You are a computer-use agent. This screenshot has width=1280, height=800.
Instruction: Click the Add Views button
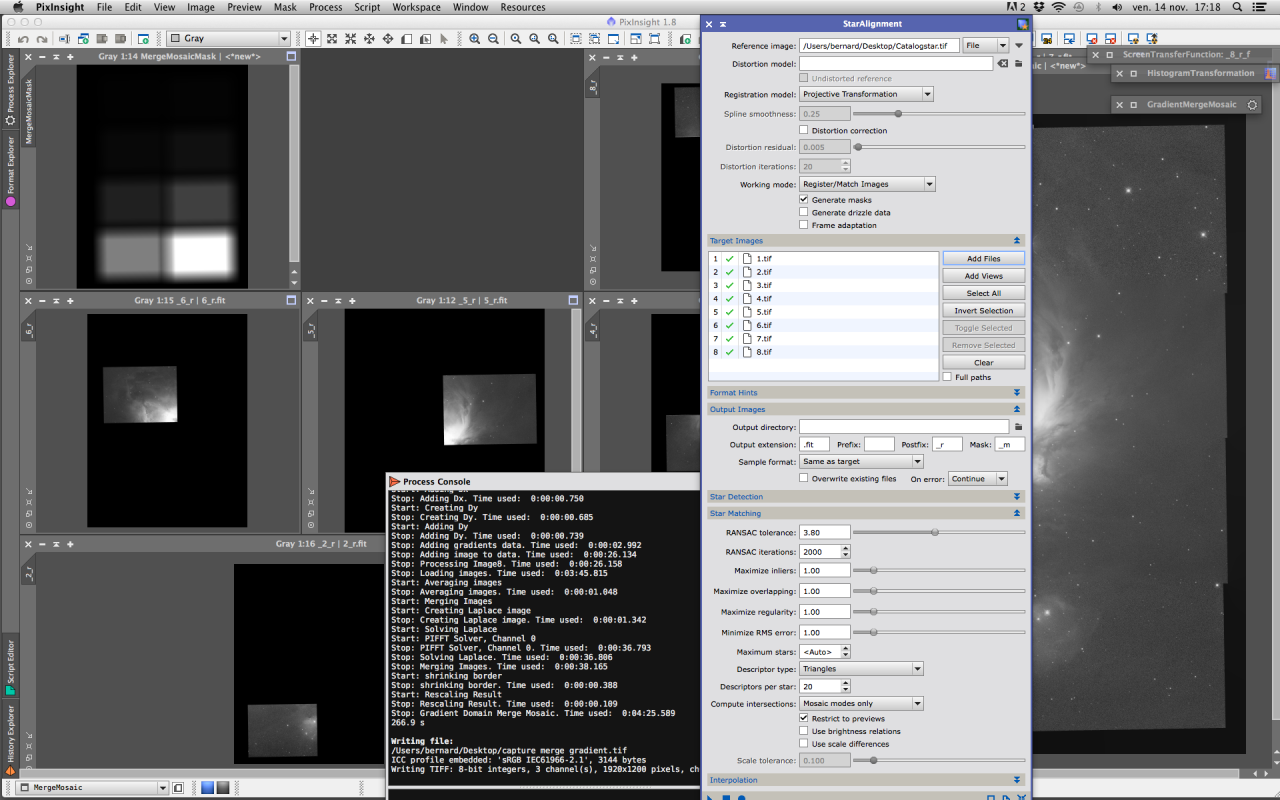point(984,276)
